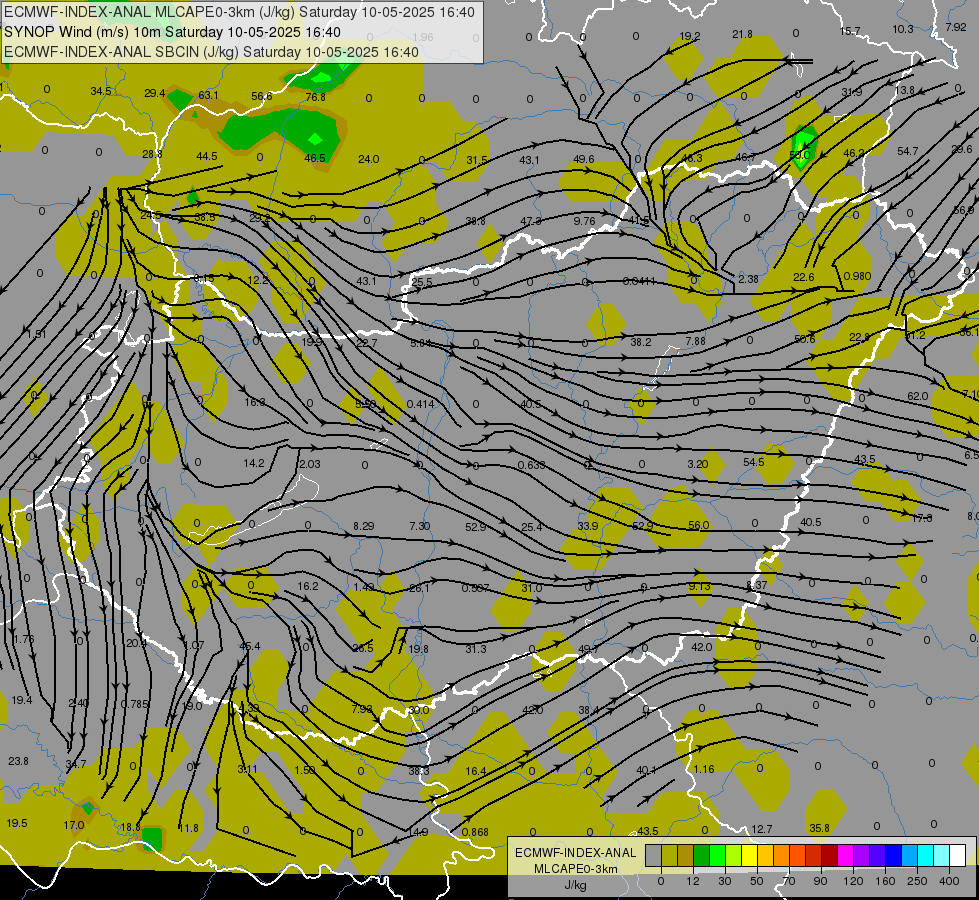979x900 pixels.
Task: Click the 38.4 value on the map
Action: coord(589,710)
